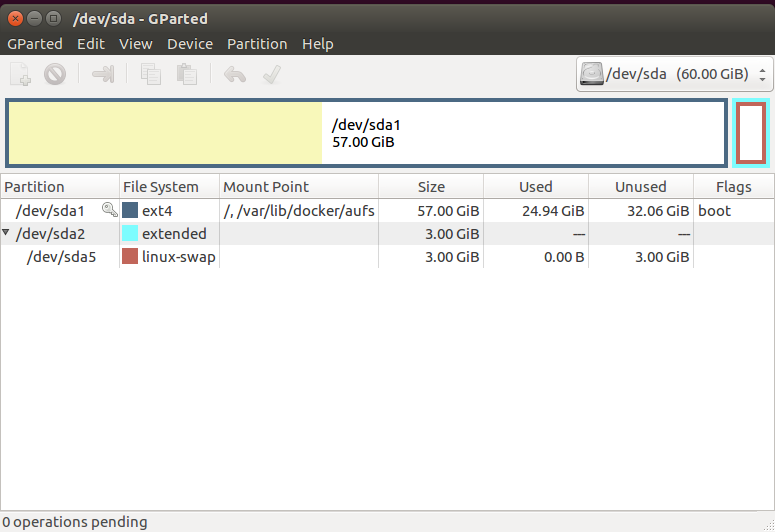Screen dimensions: 775x532
Task: Click the File System column header
Action: 170,186
